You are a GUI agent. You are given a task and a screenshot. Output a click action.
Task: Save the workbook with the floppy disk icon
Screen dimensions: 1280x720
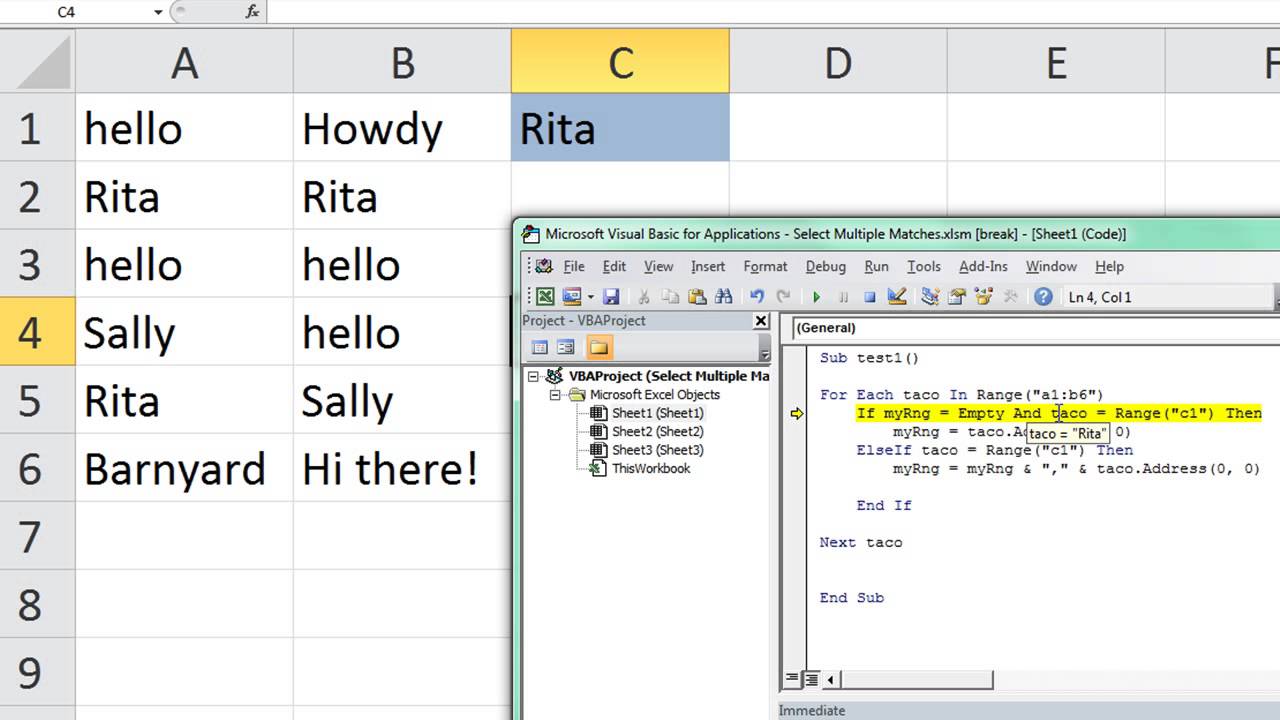tap(611, 297)
